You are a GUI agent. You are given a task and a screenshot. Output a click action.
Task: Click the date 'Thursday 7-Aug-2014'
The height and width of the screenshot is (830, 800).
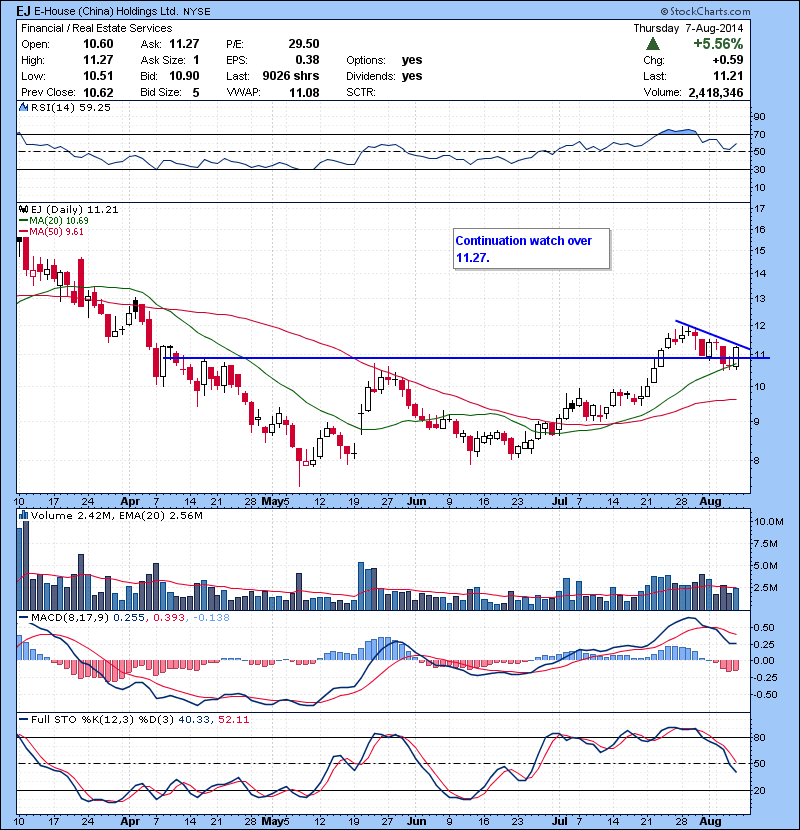(x=688, y=28)
